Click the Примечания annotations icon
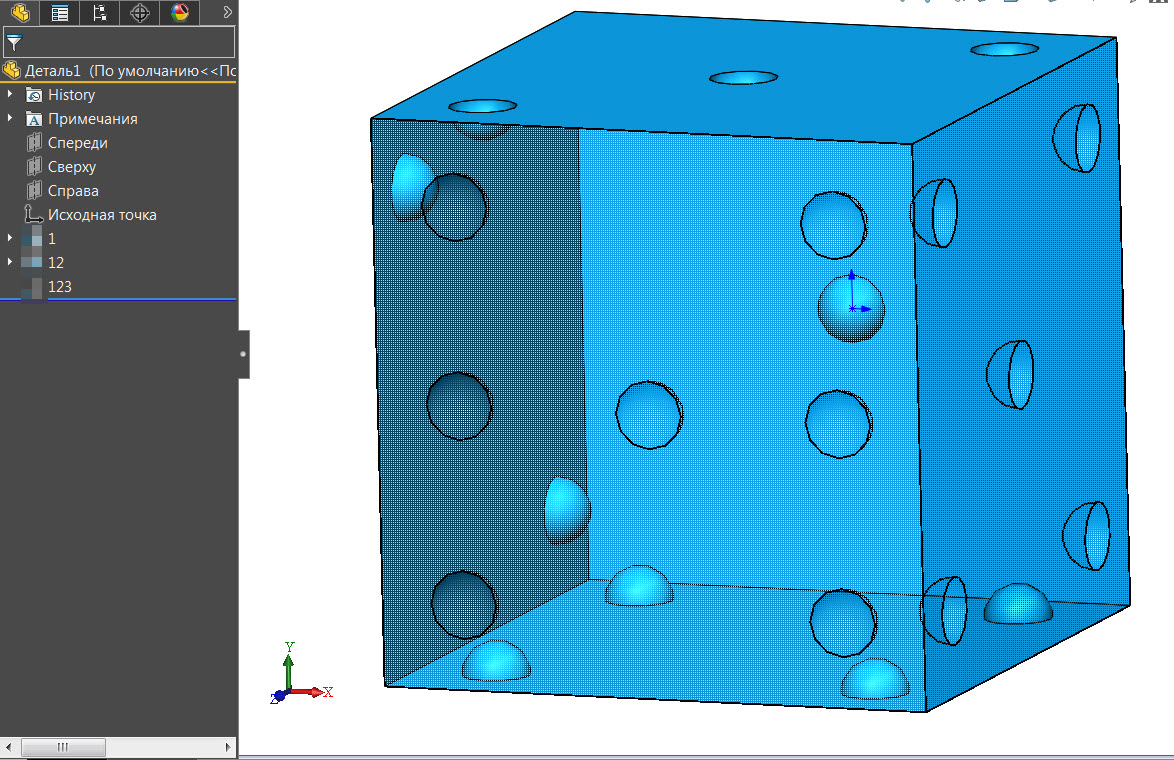Image resolution: width=1174 pixels, height=760 pixels. (33, 118)
